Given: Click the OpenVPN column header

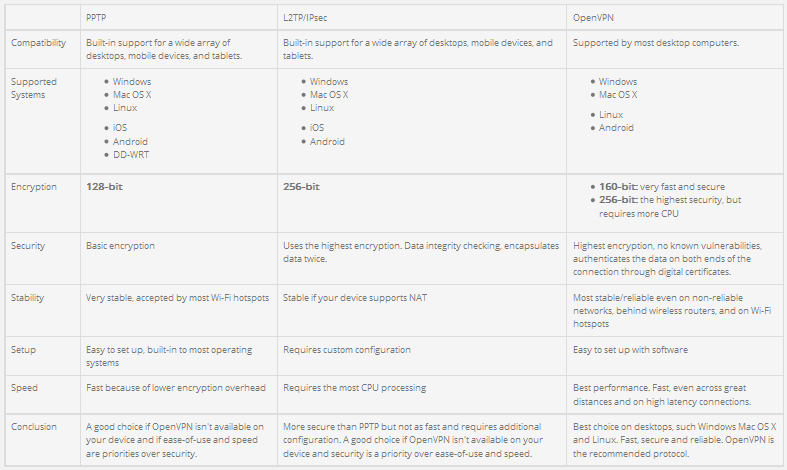Looking at the screenshot, I should pos(596,19).
